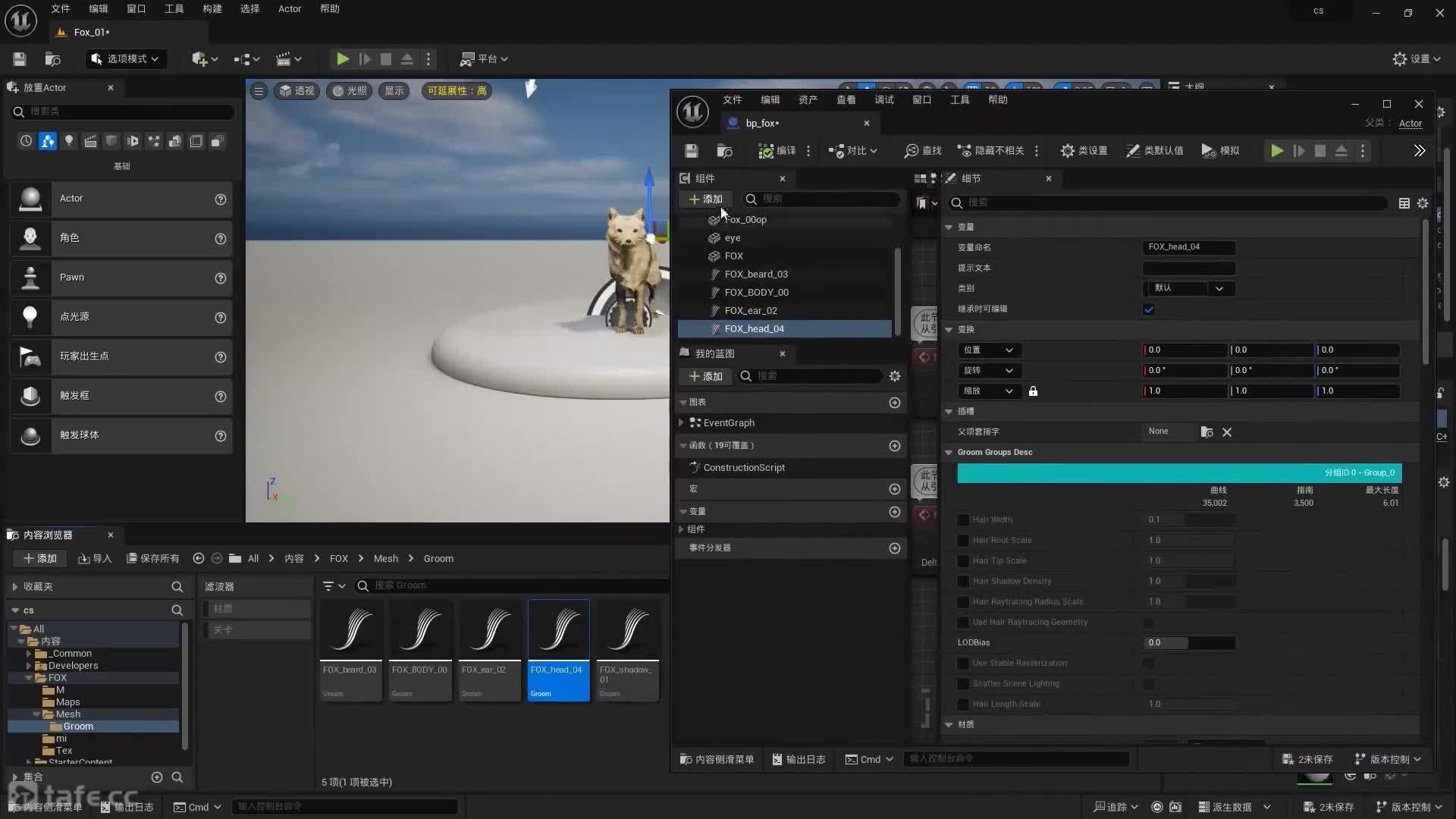Adjust the LODBias value slider
This screenshot has width=1456, height=819.
[x=1189, y=643]
